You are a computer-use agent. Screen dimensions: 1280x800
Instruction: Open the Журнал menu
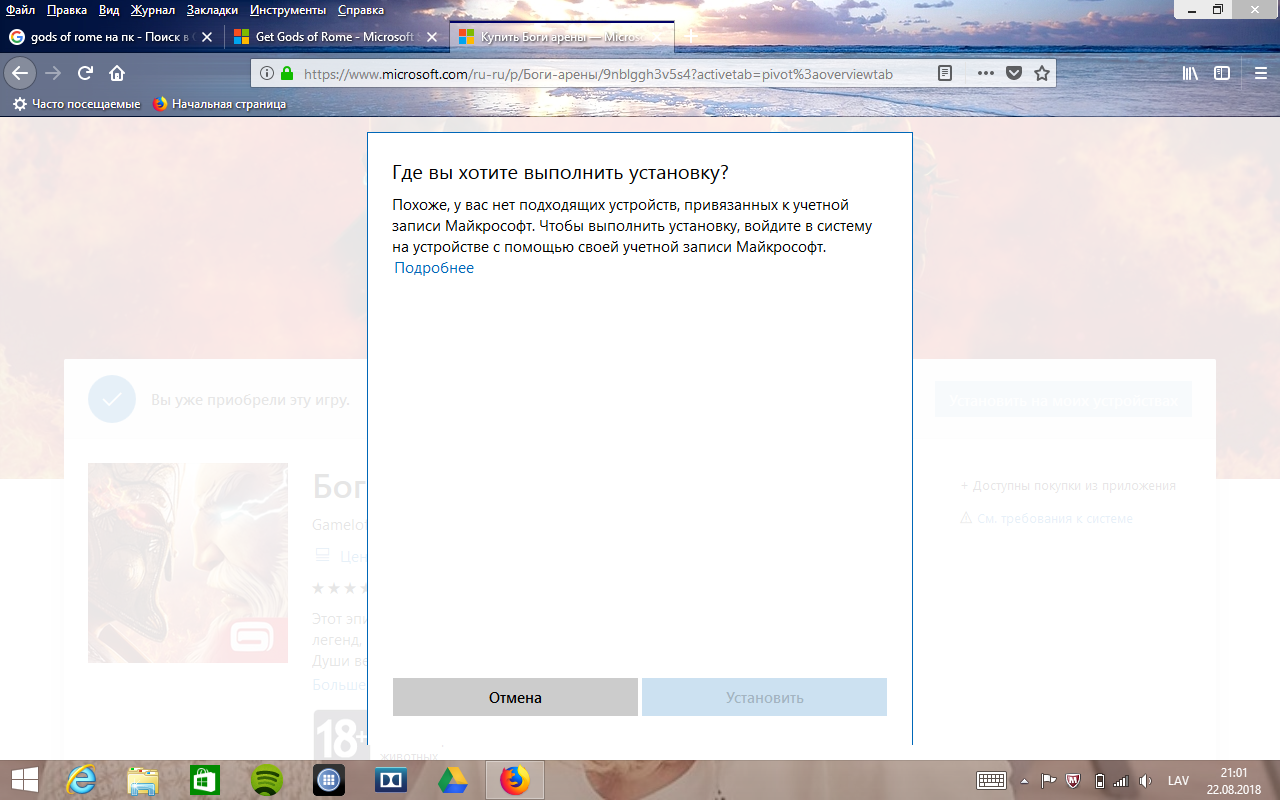[x=152, y=10]
